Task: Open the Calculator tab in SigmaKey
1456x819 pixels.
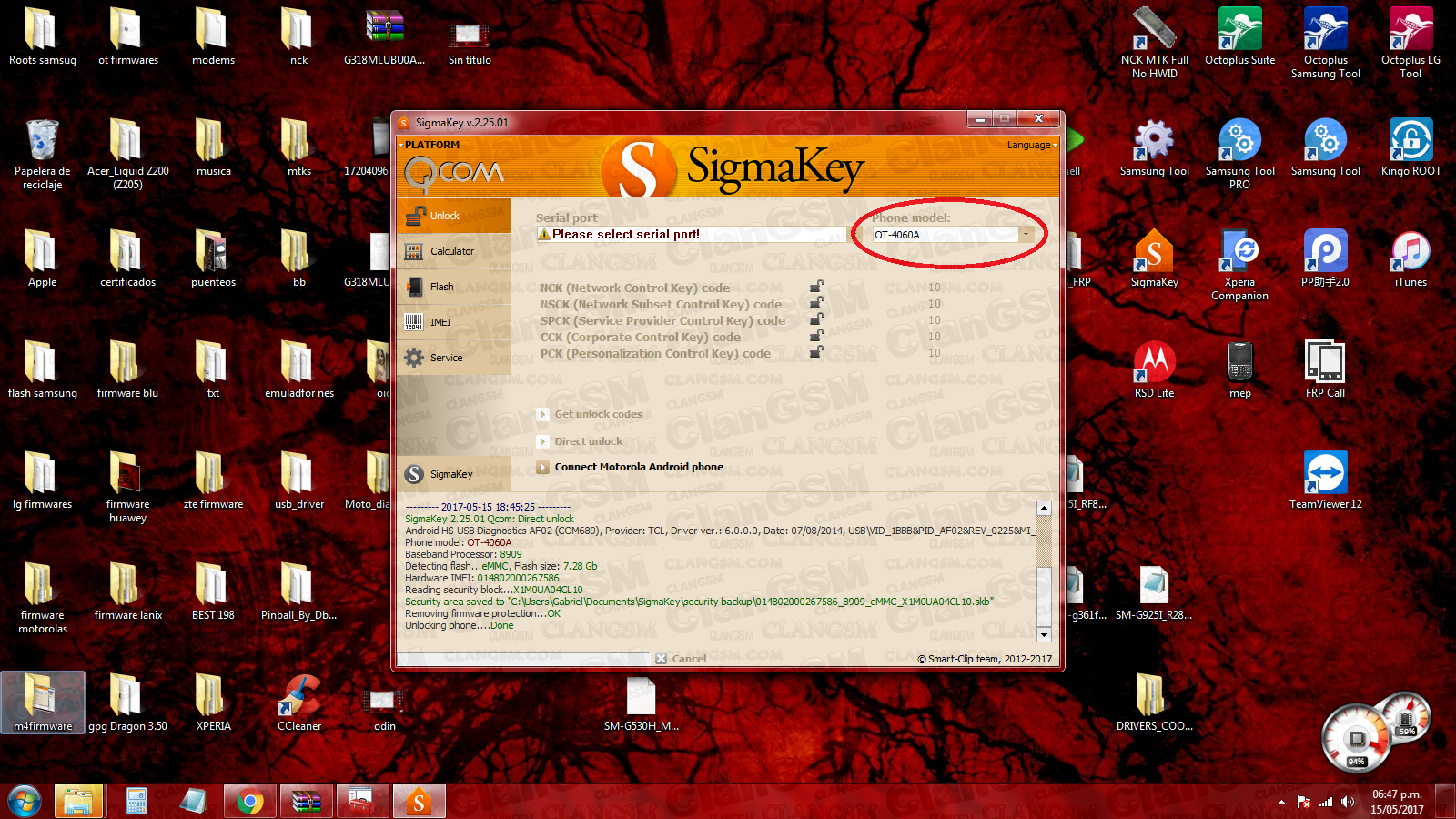Action: click(x=454, y=251)
